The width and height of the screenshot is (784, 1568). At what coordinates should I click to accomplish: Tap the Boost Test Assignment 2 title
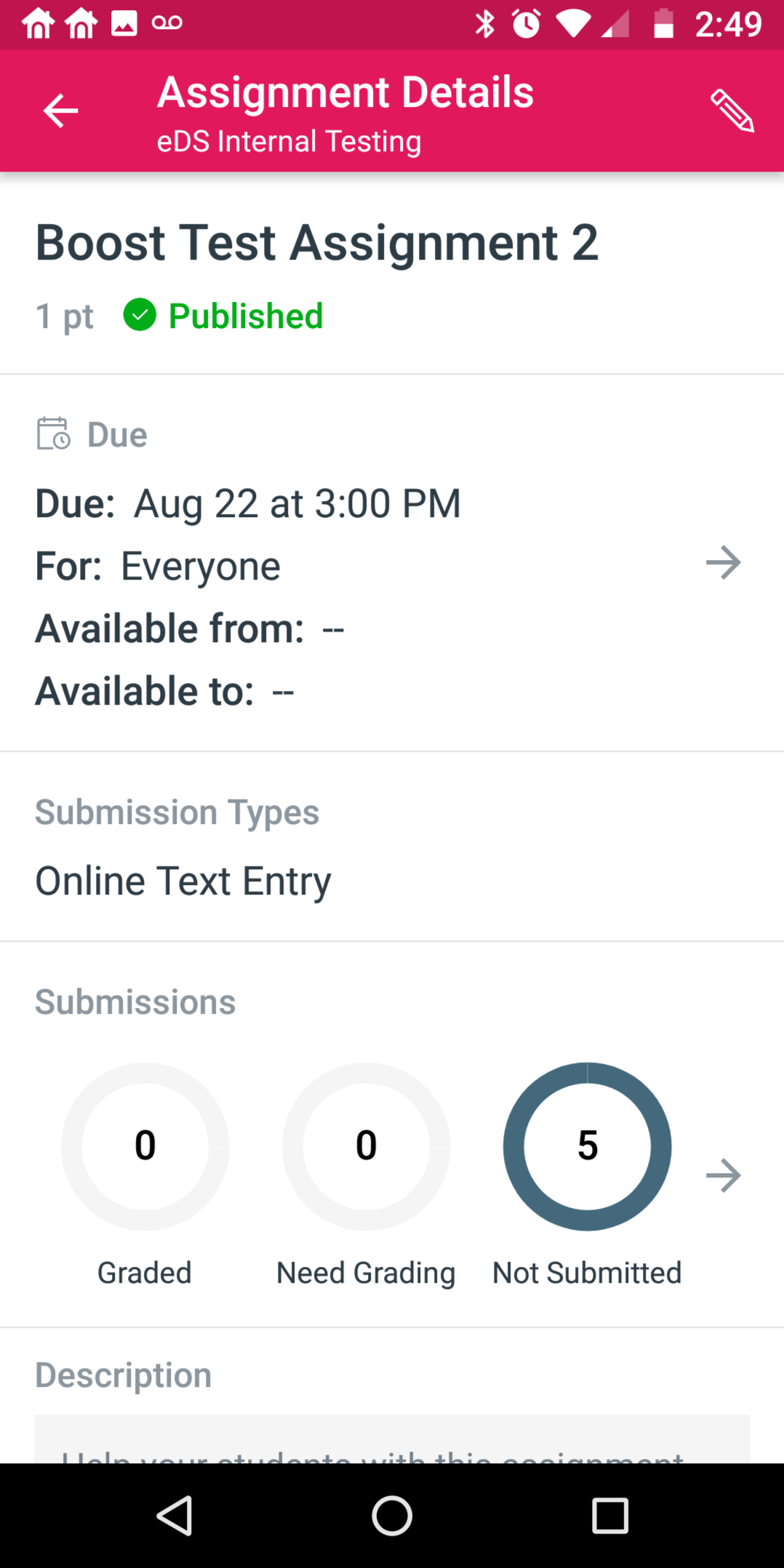317,242
